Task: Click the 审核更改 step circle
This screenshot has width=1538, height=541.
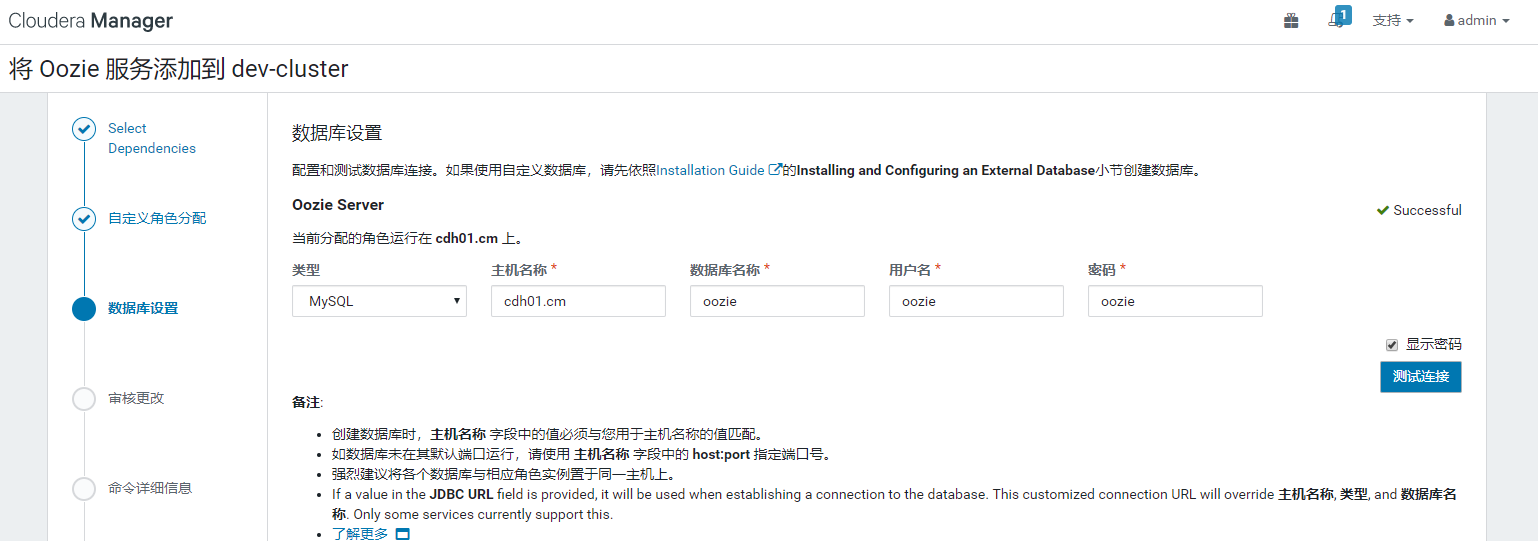Action: 84,399
